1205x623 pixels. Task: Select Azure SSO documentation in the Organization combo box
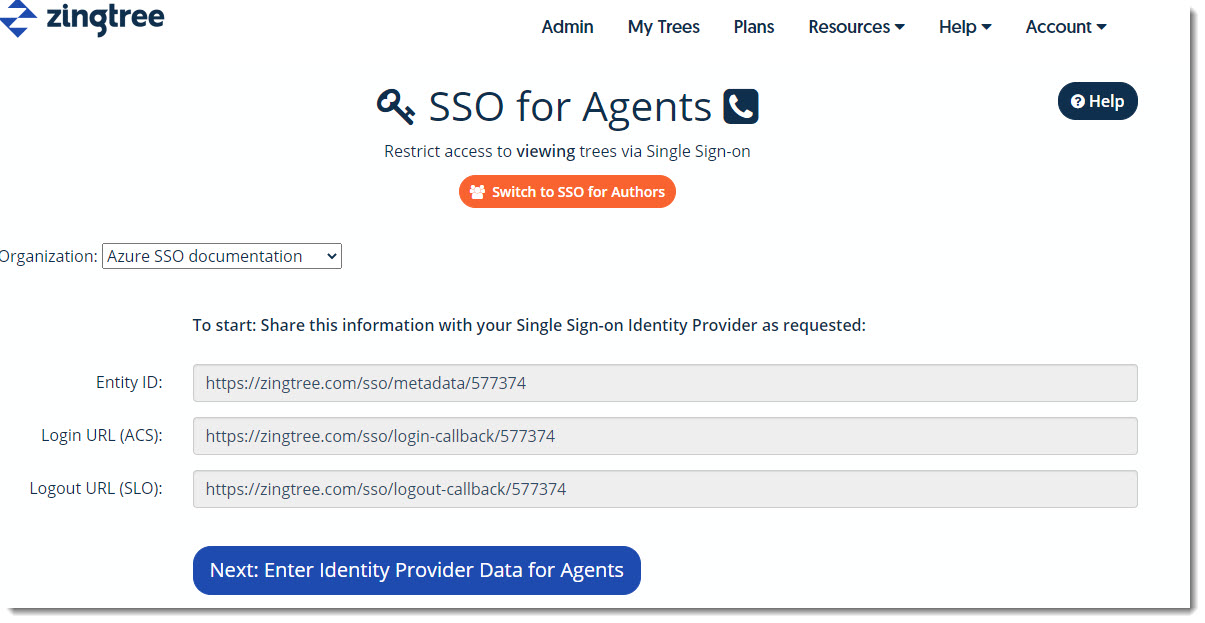click(221, 255)
